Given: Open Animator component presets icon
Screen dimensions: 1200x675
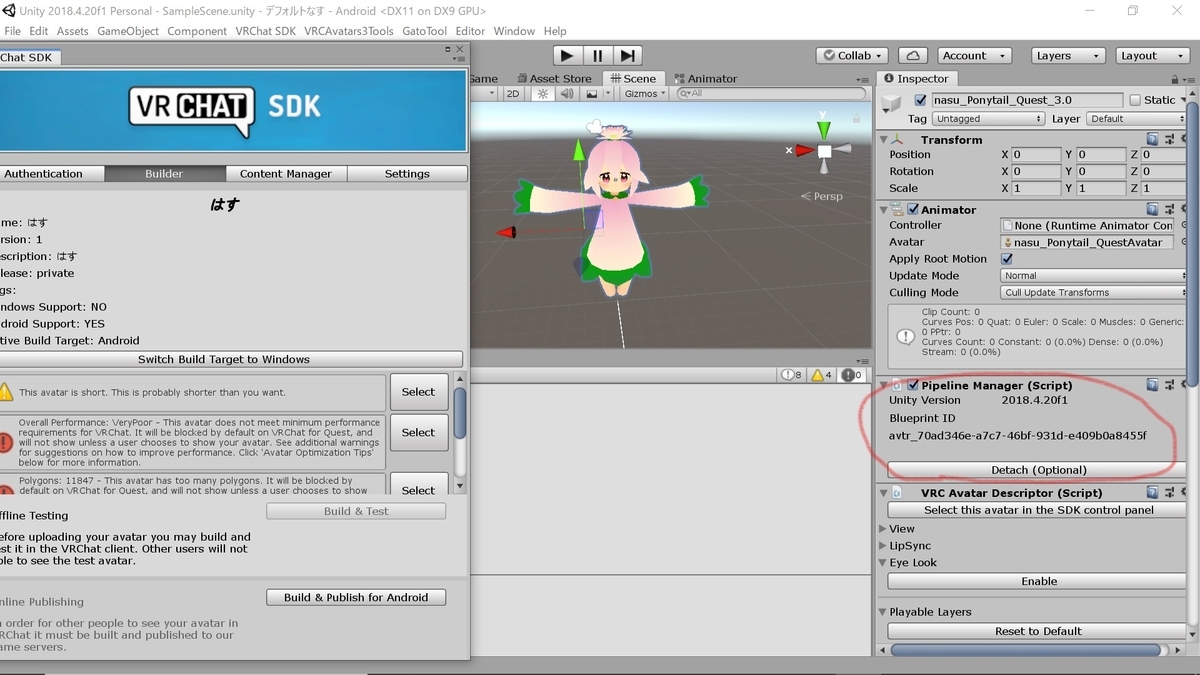Looking at the screenshot, I should pos(1169,210).
